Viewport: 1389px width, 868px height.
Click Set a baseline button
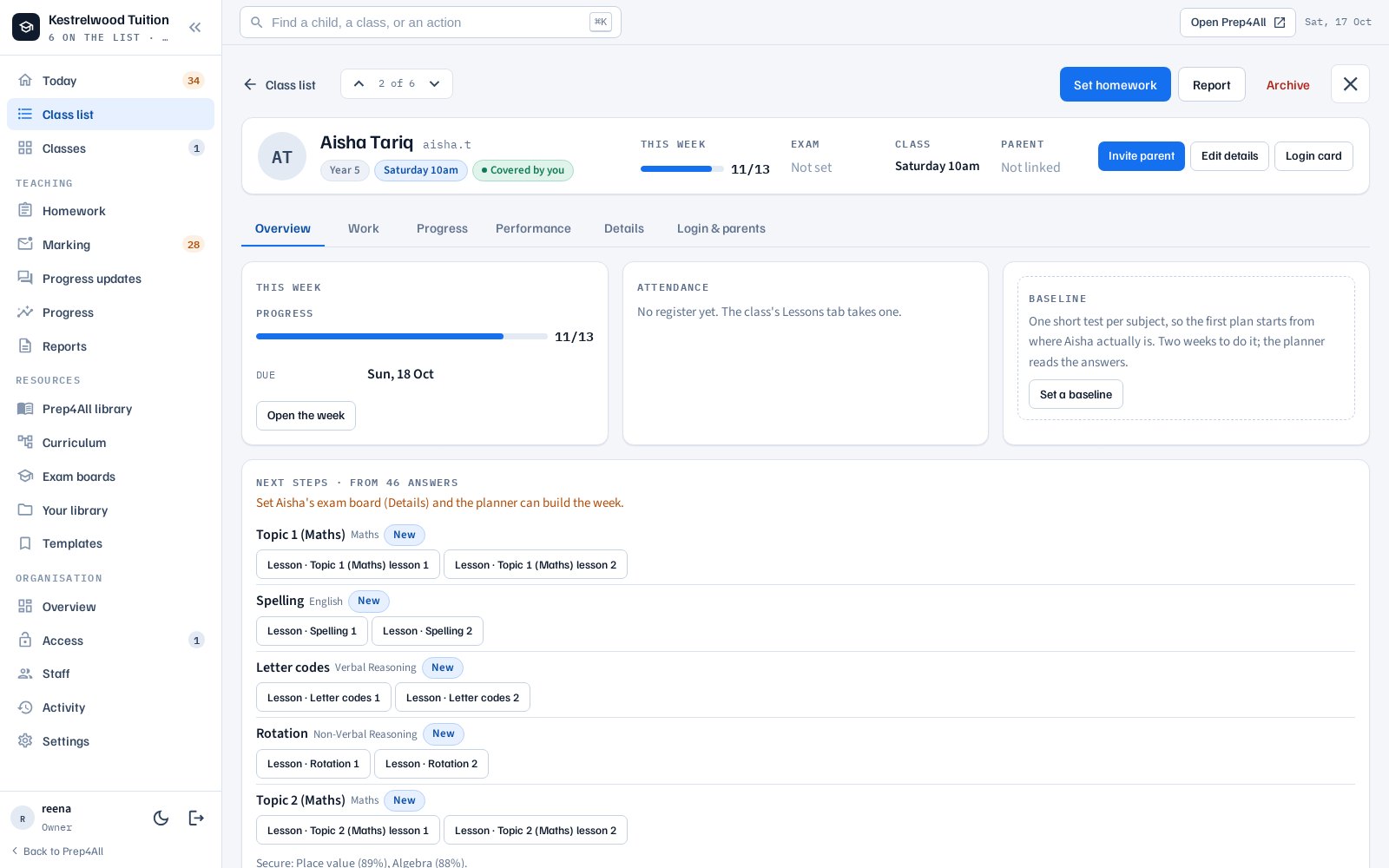click(1076, 394)
